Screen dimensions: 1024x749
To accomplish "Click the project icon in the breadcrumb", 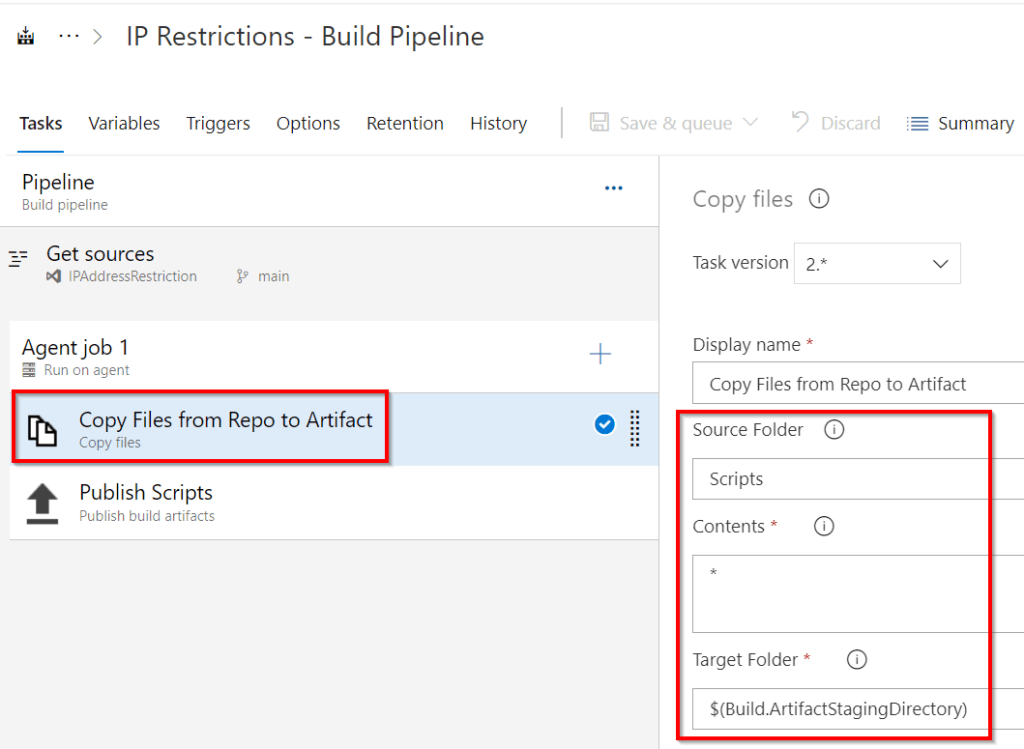I will tap(24, 35).
